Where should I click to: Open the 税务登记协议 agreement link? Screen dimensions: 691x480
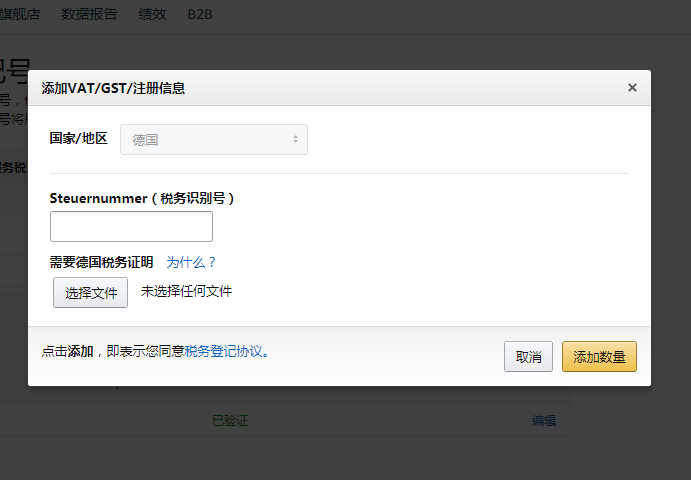[x=223, y=351]
